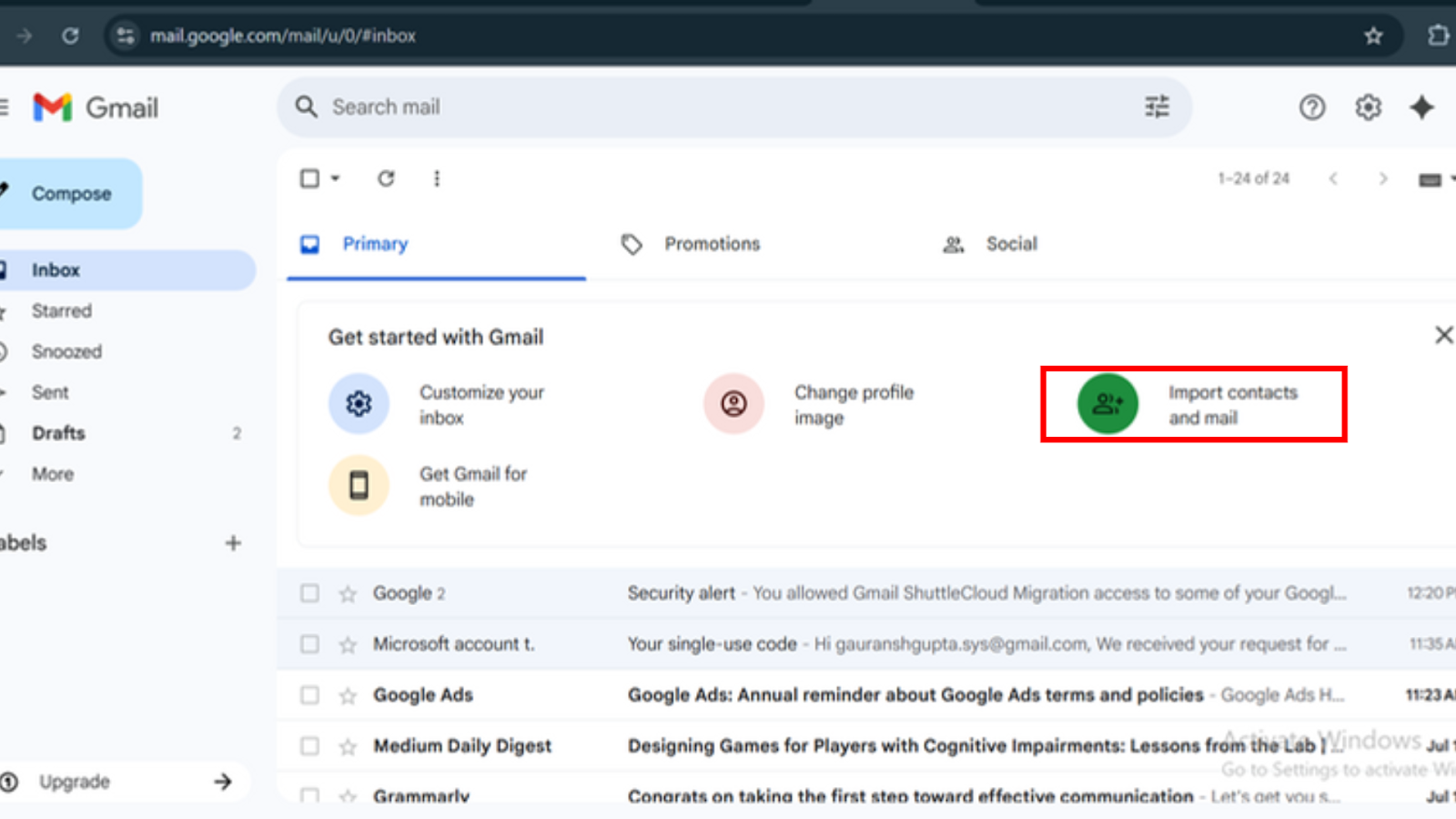Compose a new email
The width and height of the screenshot is (1456, 819).
pyautogui.click(x=70, y=194)
